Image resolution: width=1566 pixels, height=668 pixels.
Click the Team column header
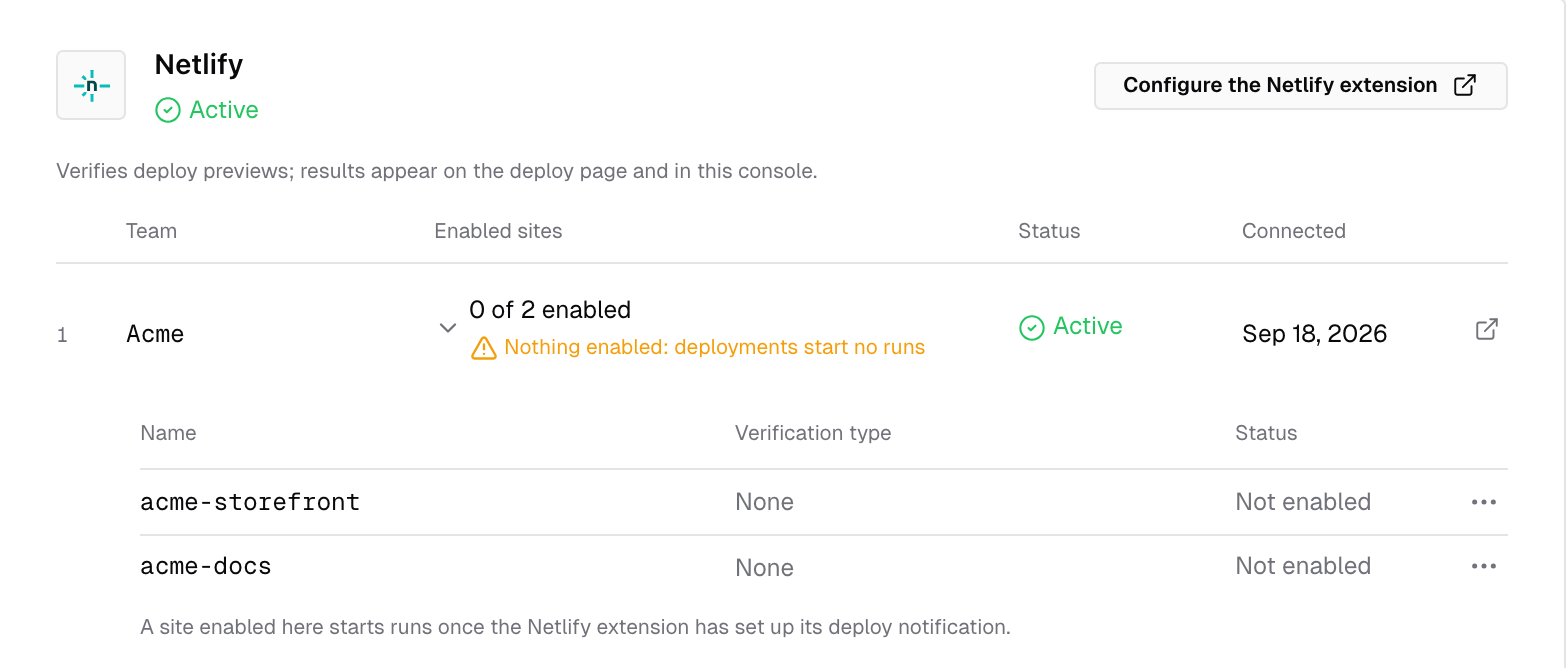pos(151,231)
